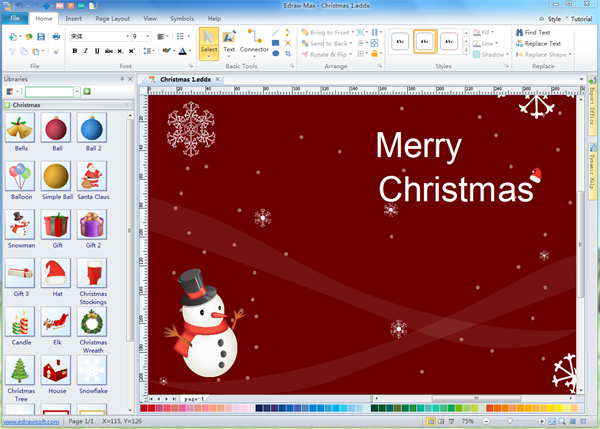600x429 pixels.
Task: Select the Gift 3 shape
Action: click(x=20, y=273)
